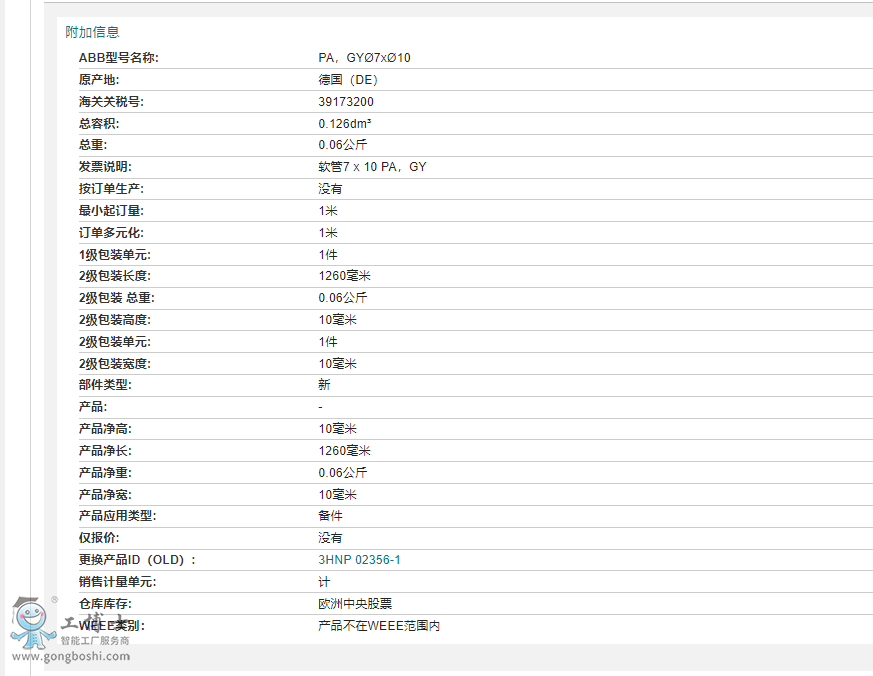Screen dimensions: 873x676
Task: Select the 最小起订量 label
Action: click(x=111, y=210)
